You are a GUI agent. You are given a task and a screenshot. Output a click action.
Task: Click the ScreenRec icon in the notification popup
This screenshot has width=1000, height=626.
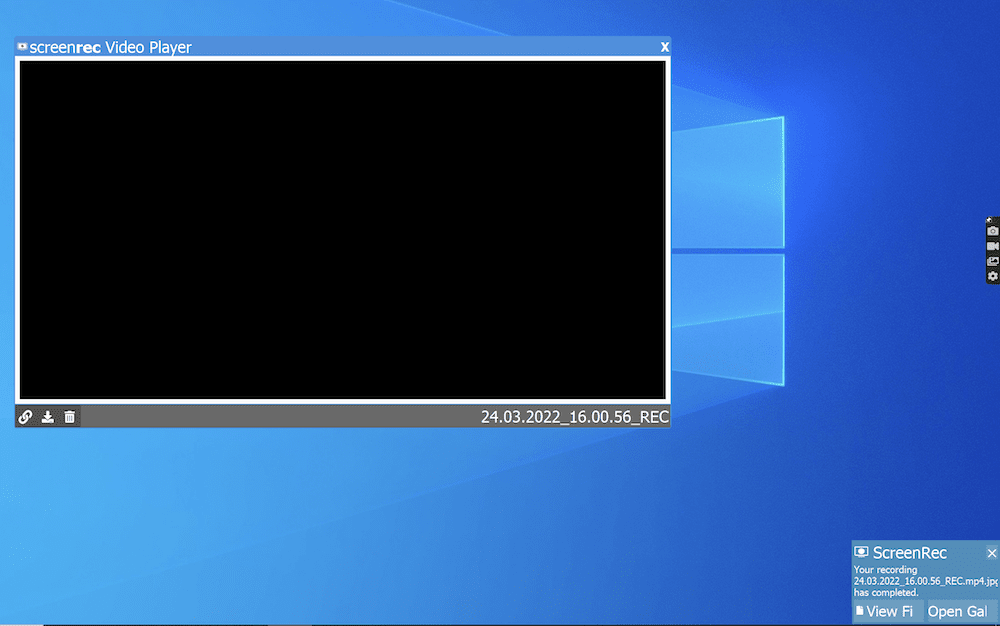pos(861,552)
